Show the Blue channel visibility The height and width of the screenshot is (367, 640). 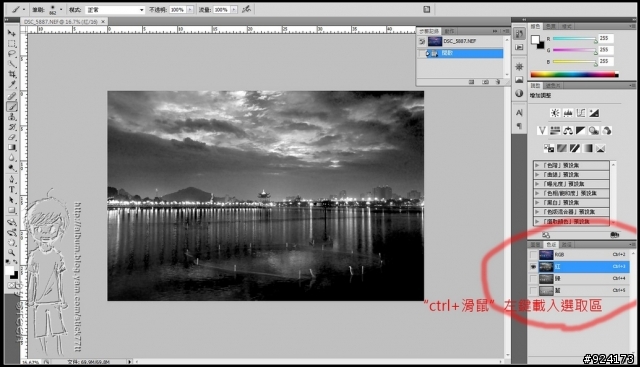tap(533, 291)
